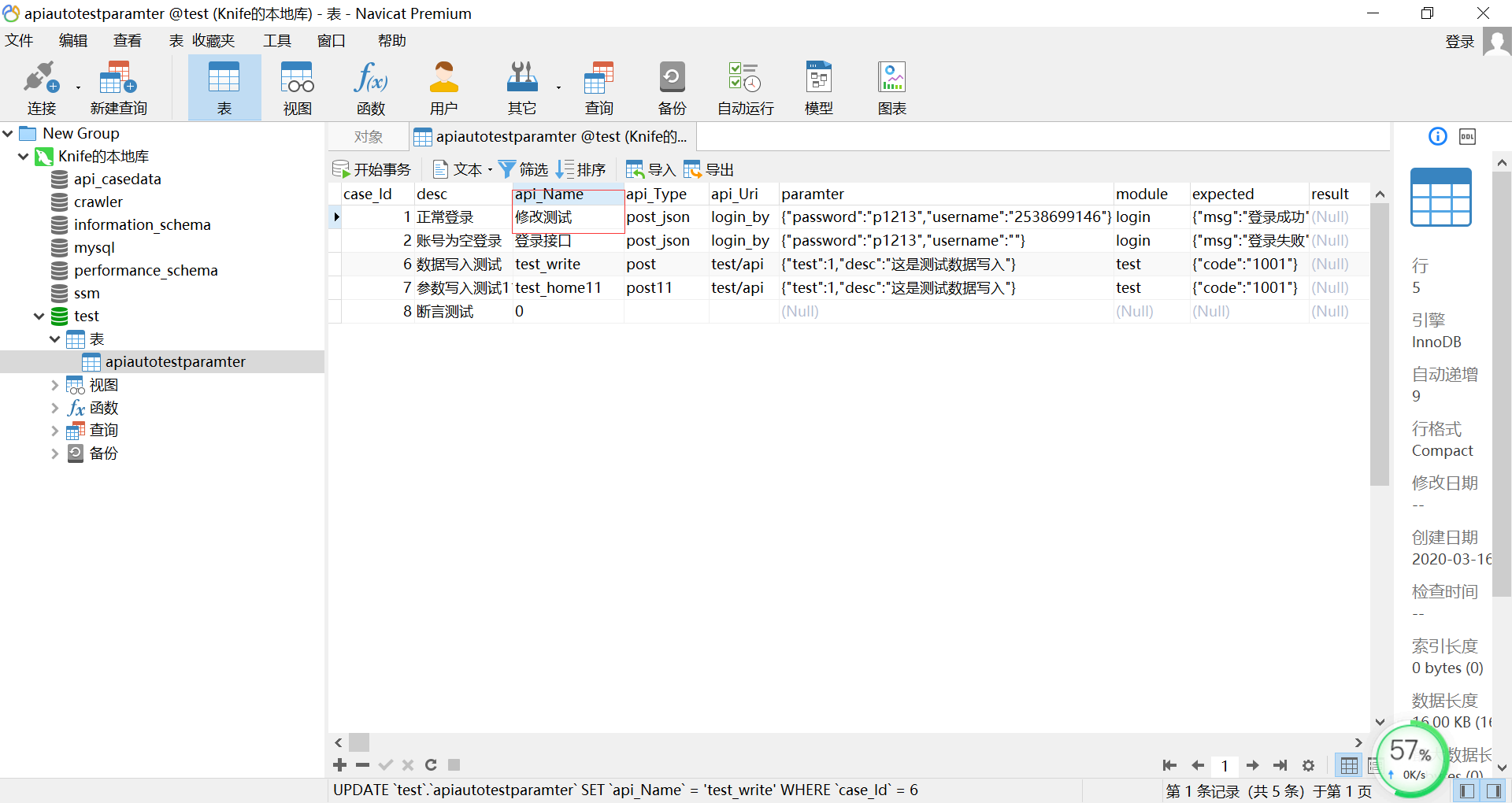Open the paging settings gear icon
1512x803 pixels.
pos(1309,765)
